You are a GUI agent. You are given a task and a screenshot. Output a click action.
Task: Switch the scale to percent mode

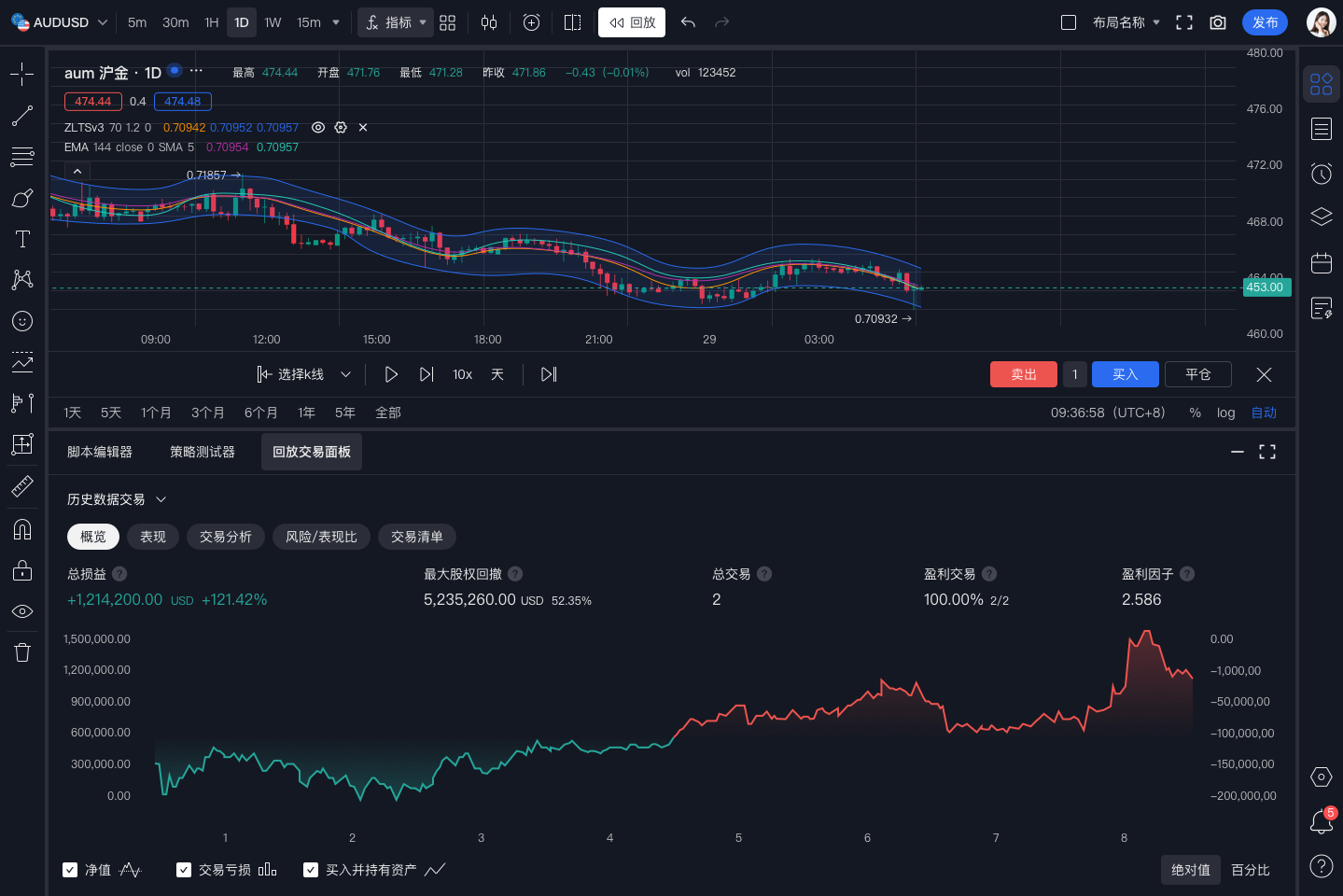coord(1195,413)
